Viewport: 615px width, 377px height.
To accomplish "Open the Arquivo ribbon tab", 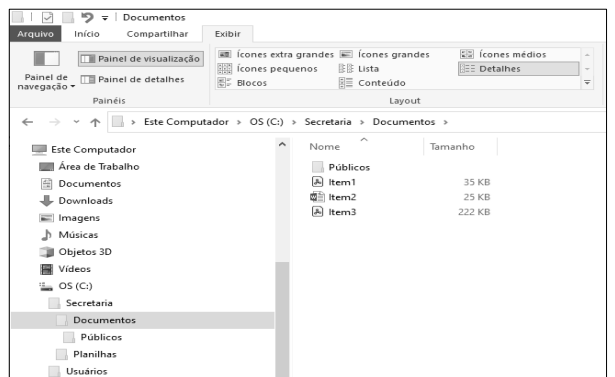I will [35, 34].
